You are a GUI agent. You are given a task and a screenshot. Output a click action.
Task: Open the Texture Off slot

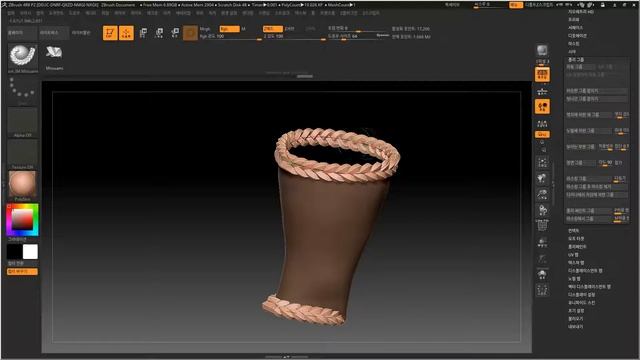pyautogui.click(x=22, y=154)
